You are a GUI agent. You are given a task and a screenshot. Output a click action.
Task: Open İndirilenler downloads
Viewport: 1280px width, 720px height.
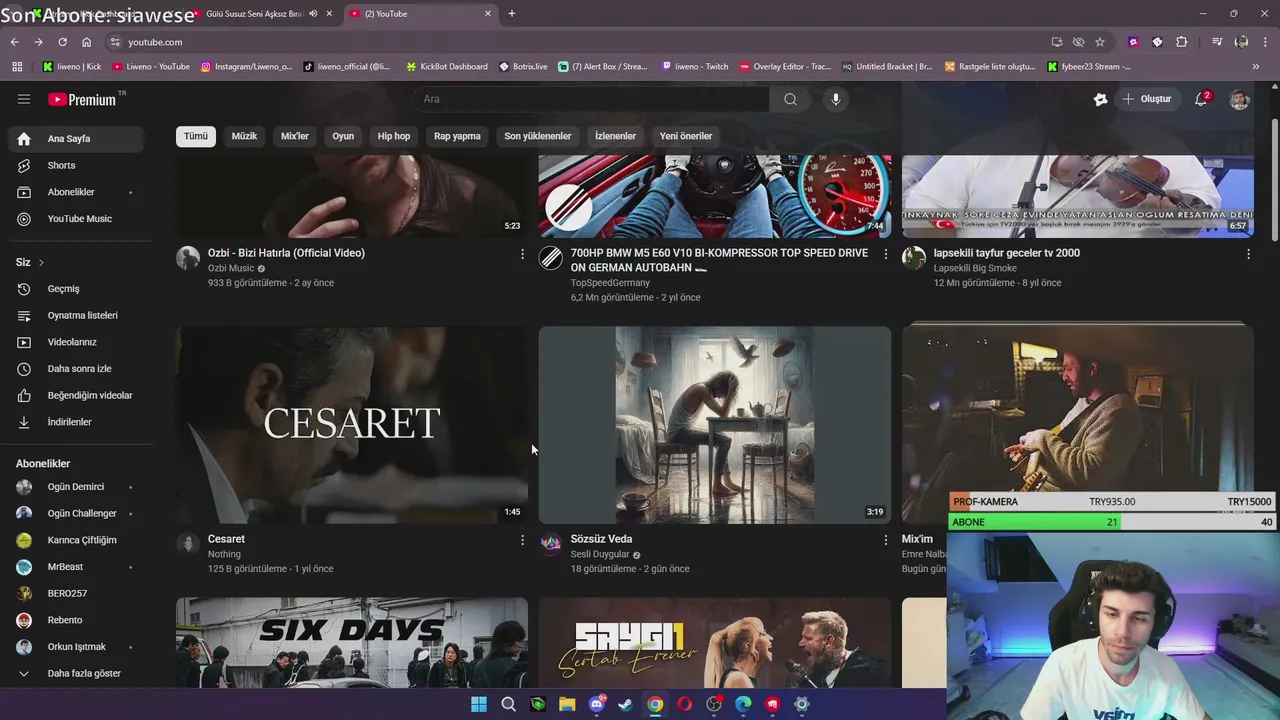click(x=76, y=422)
